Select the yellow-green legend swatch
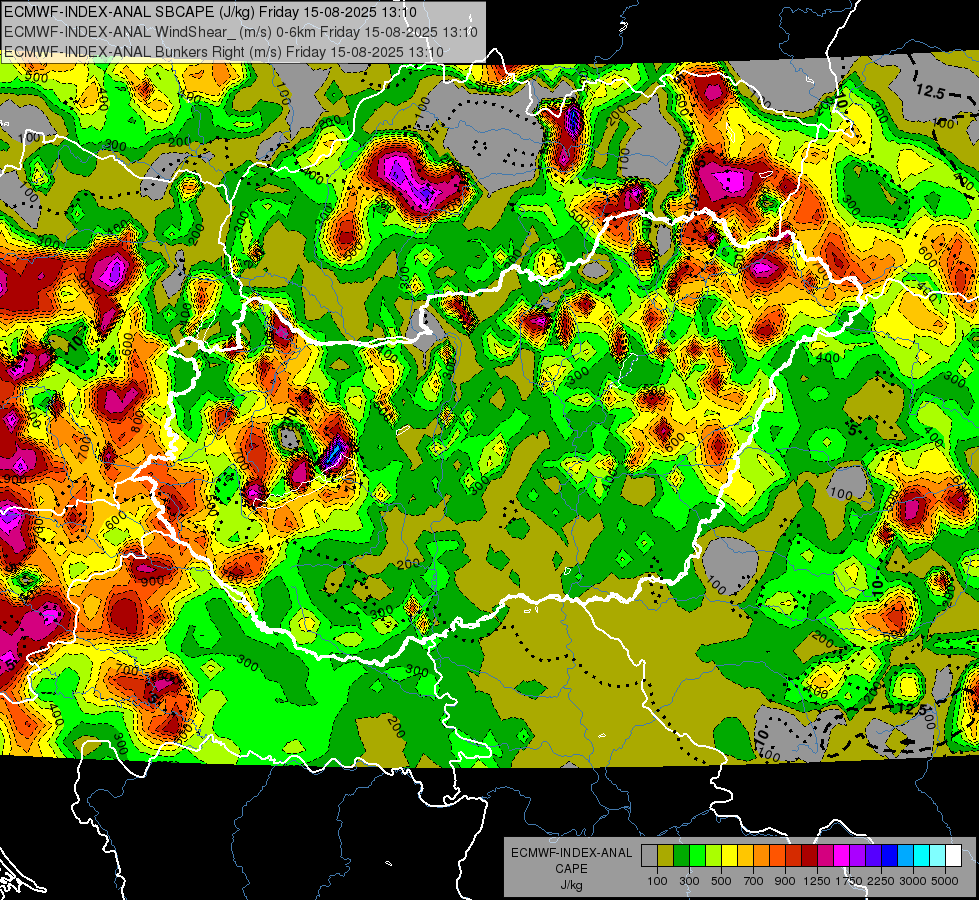Screen dimensions: 979x900 click(713, 856)
